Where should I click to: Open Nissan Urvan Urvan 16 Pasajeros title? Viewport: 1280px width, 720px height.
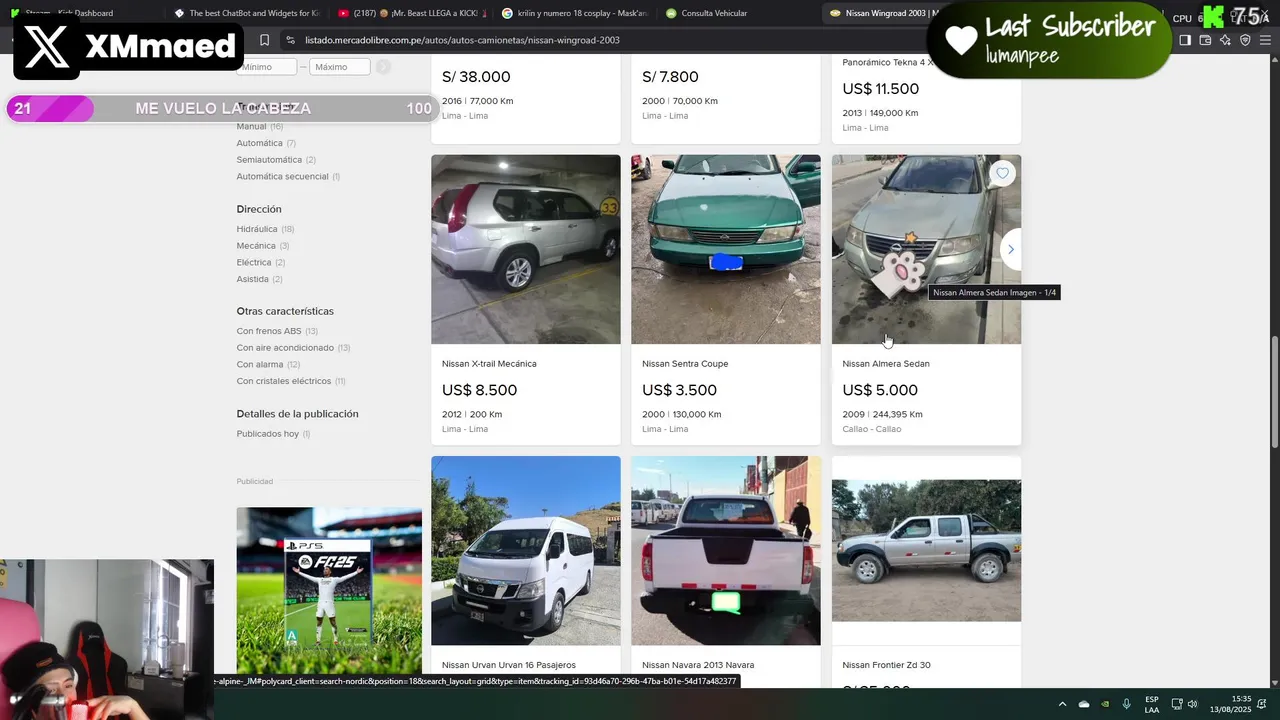click(509, 665)
